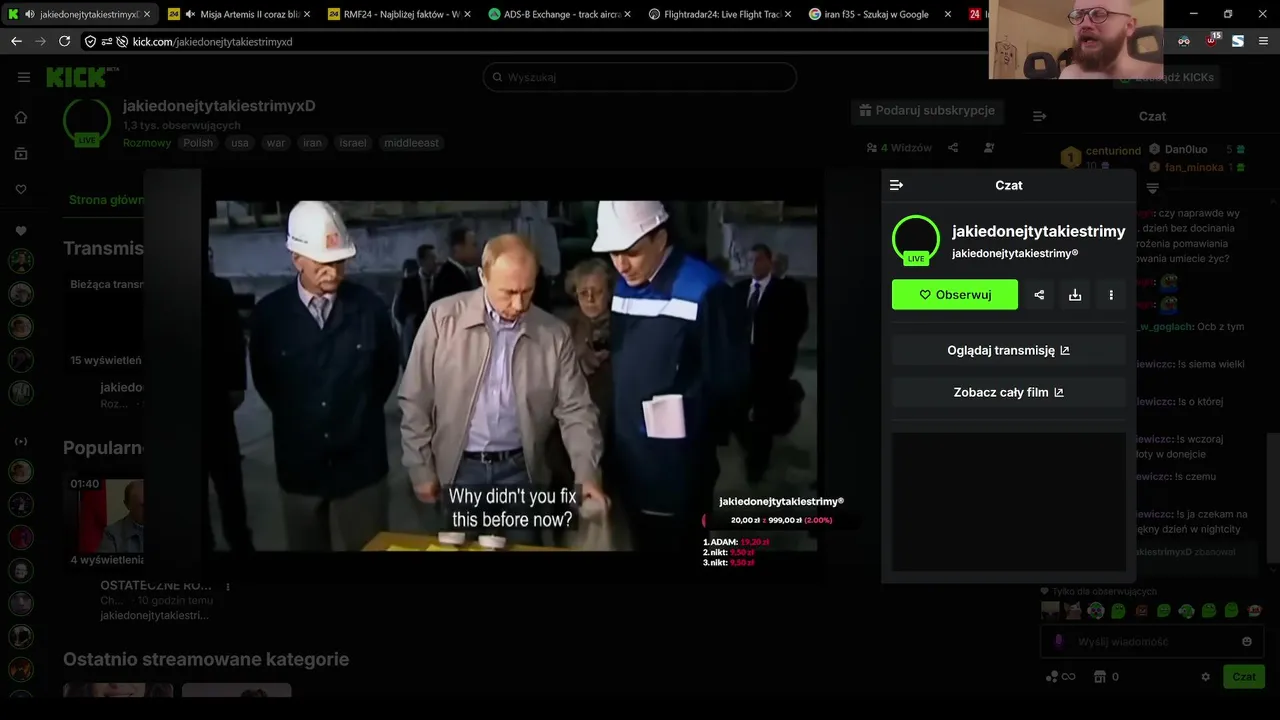Click Zobacz cały film button
The width and height of the screenshot is (1280, 720).
(x=1008, y=393)
